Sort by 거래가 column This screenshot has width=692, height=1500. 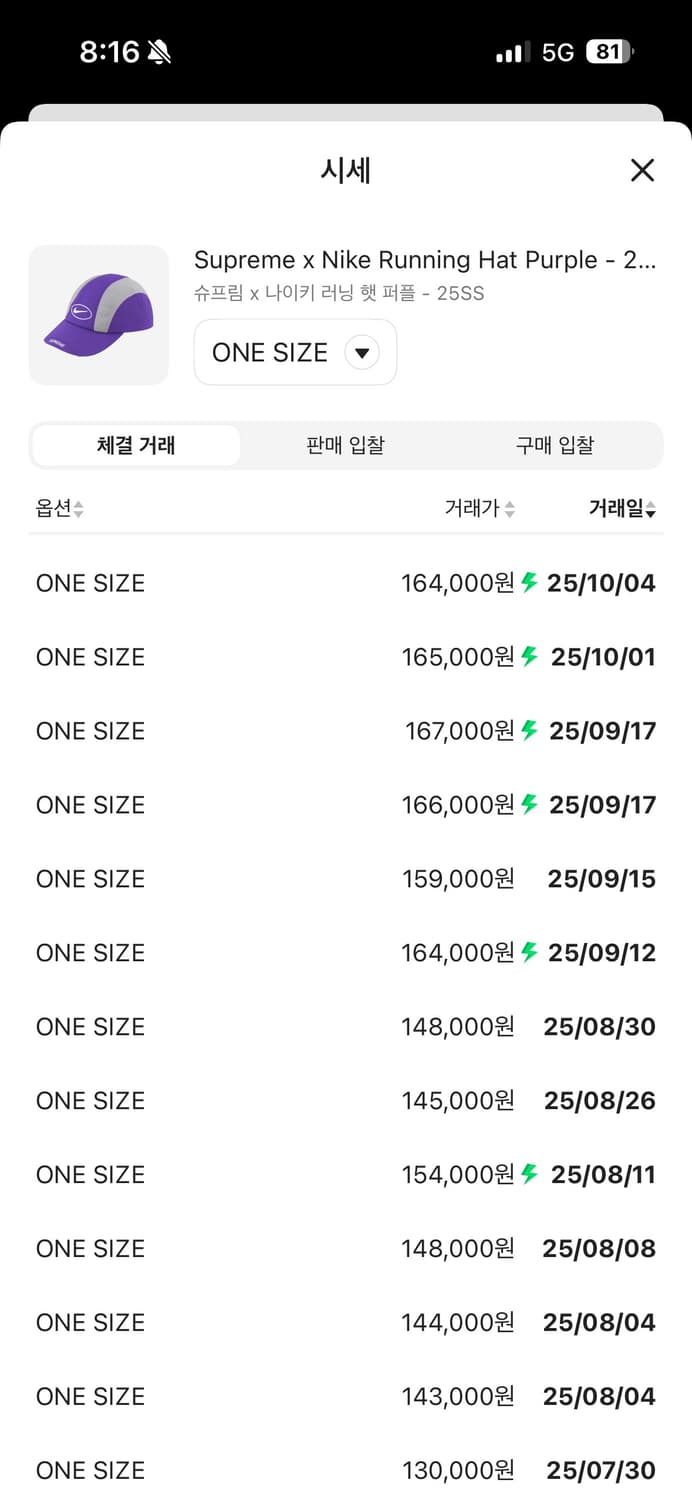point(479,509)
